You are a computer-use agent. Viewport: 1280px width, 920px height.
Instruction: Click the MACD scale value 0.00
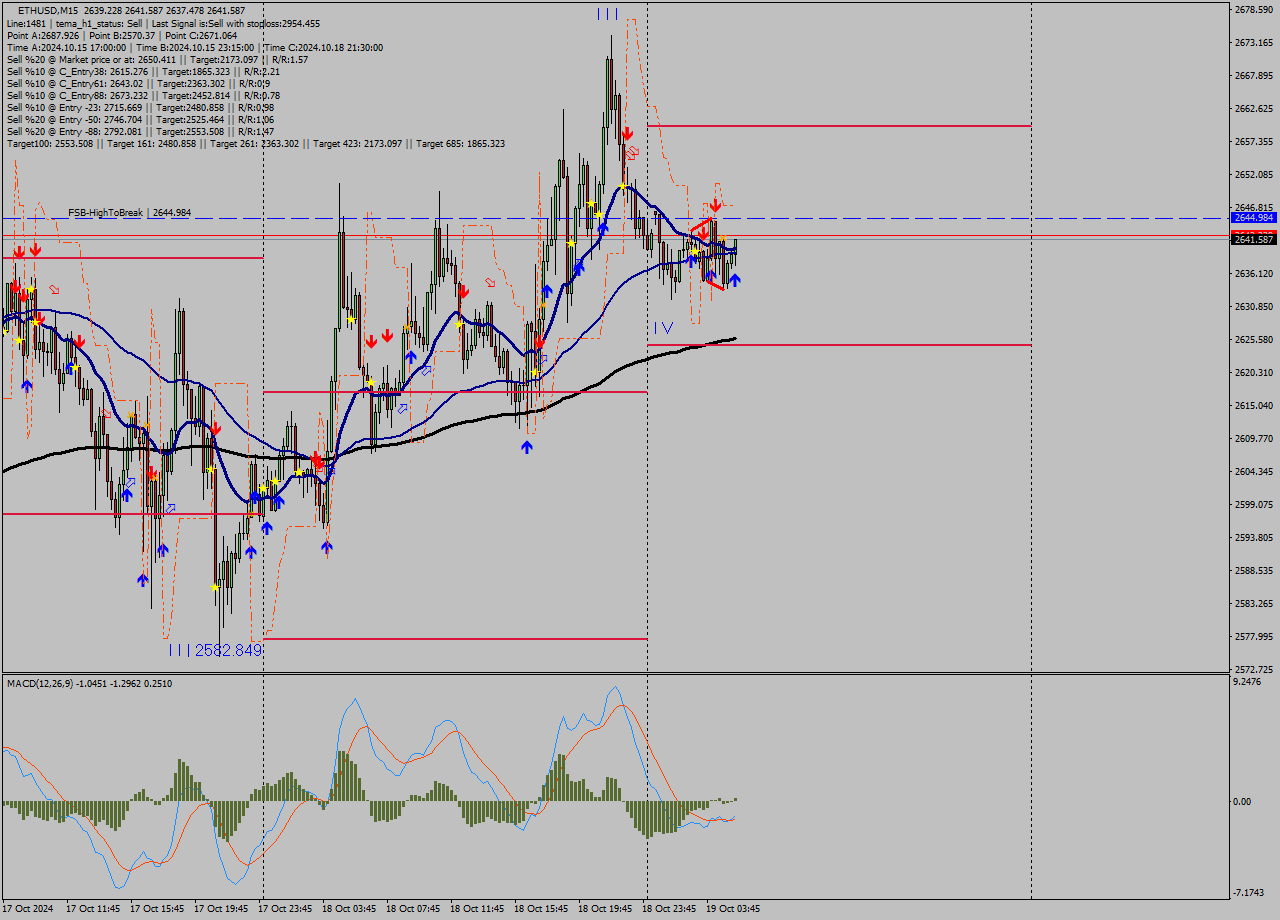click(x=1243, y=802)
